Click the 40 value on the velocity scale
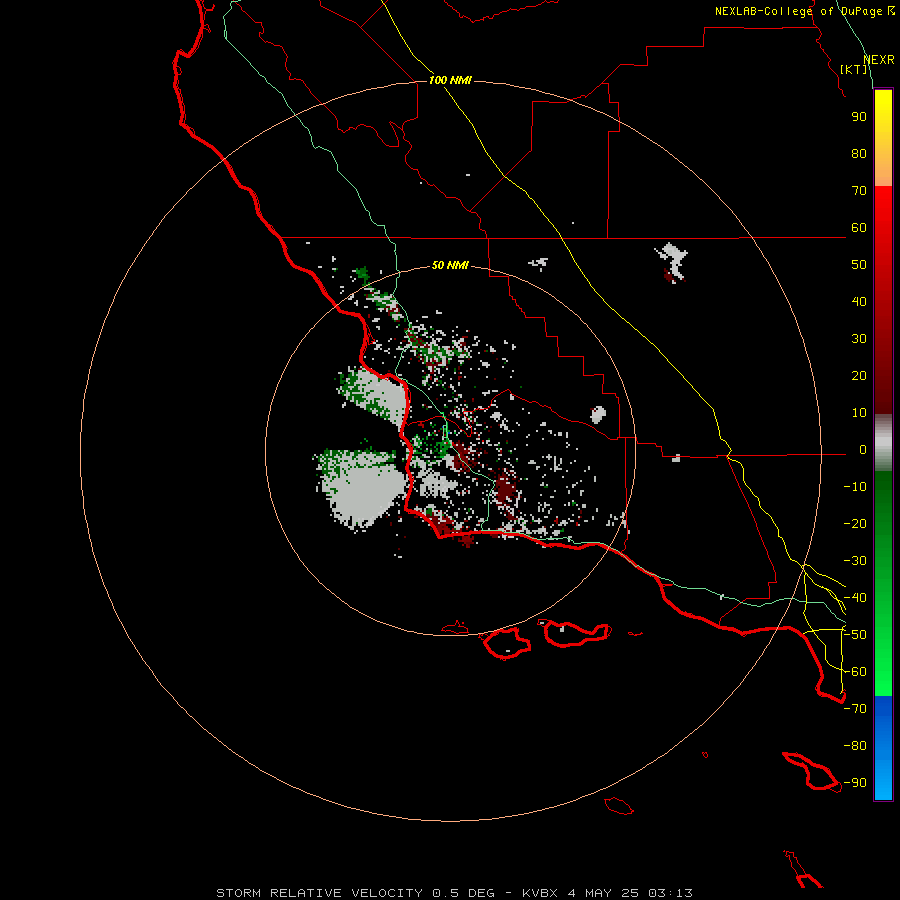This screenshot has width=900, height=900. click(859, 302)
